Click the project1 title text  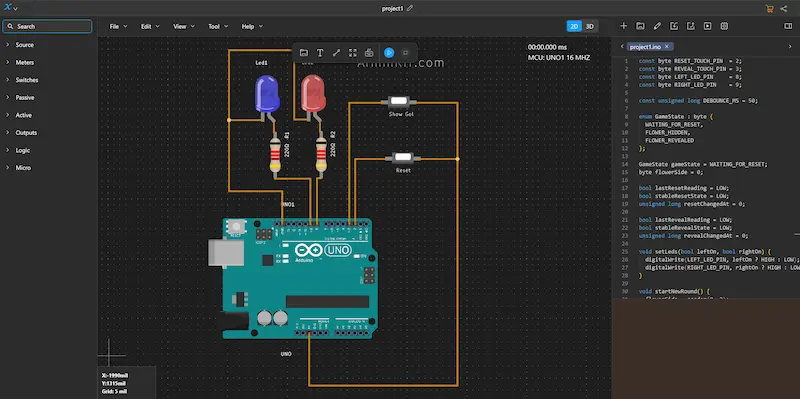pos(393,9)
